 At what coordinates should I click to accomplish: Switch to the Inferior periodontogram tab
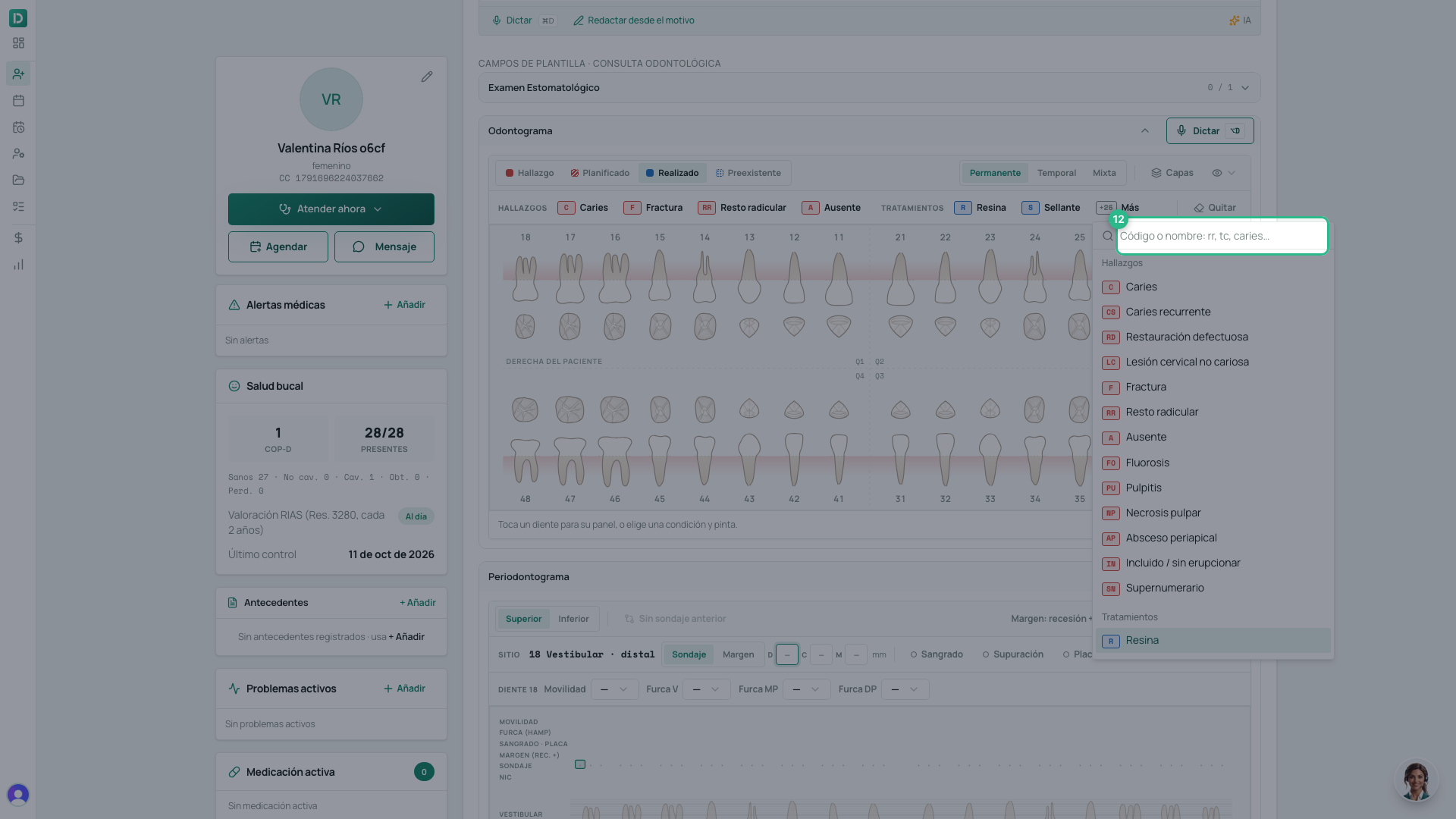573,619
